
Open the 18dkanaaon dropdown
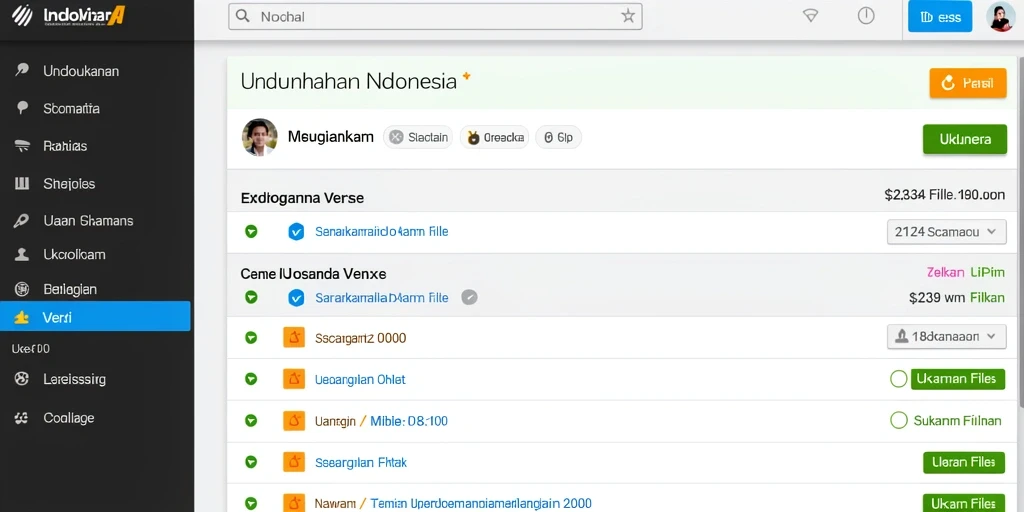click(946, 337)
